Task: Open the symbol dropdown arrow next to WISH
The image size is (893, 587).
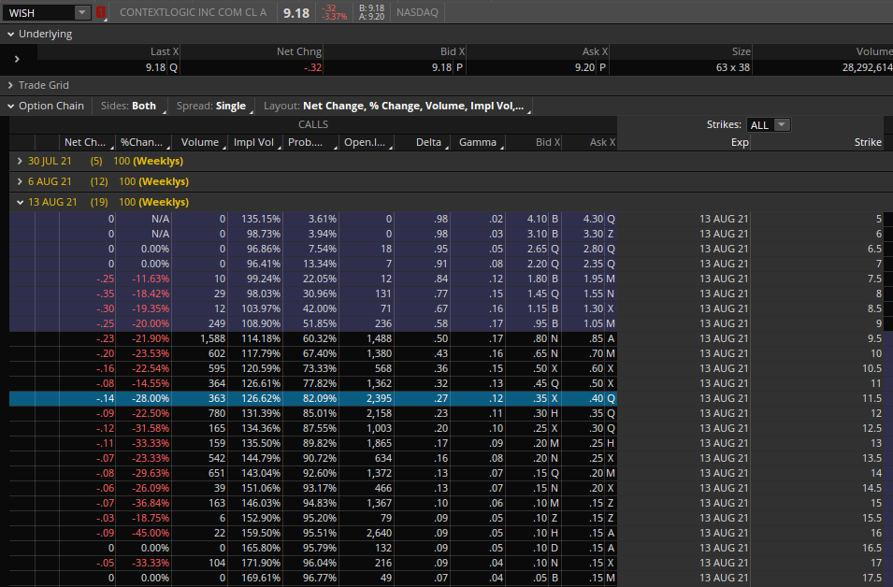Action: (82, 13)
